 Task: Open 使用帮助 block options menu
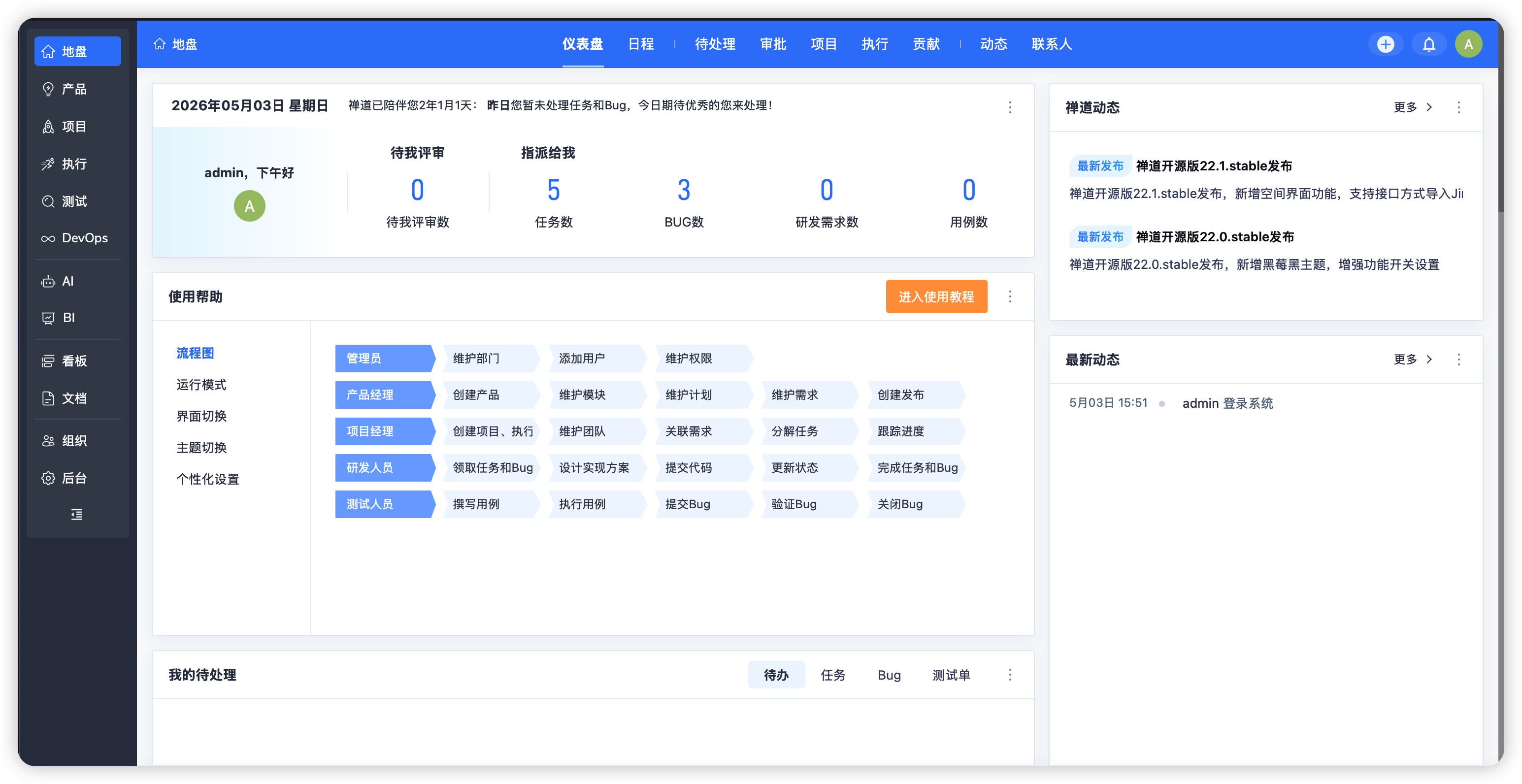click(1010, 296)
